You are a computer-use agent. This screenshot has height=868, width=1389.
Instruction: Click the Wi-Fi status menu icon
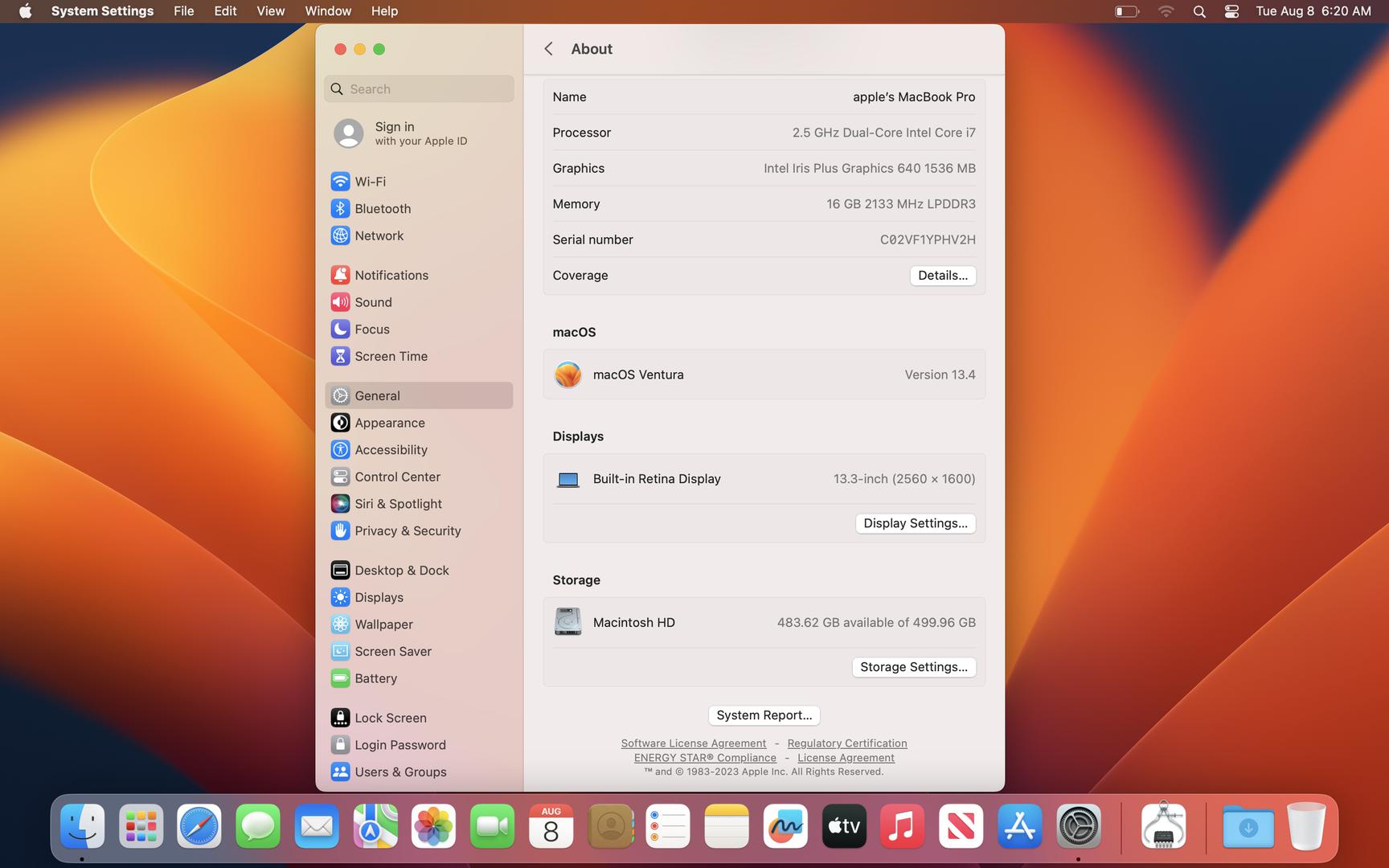coord(1166,11)
